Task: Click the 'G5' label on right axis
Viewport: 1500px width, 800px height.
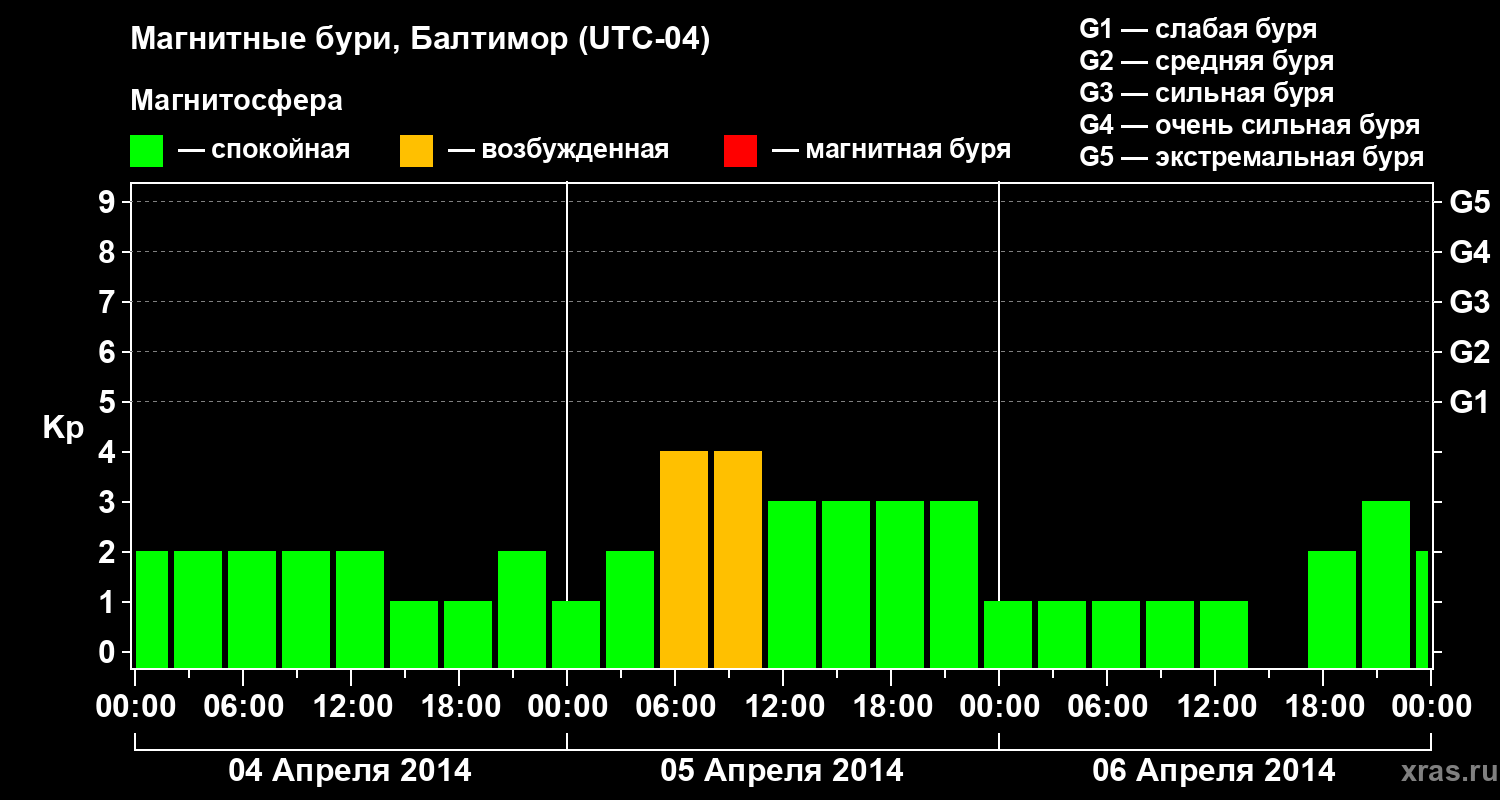Action: click(1469, 202)
